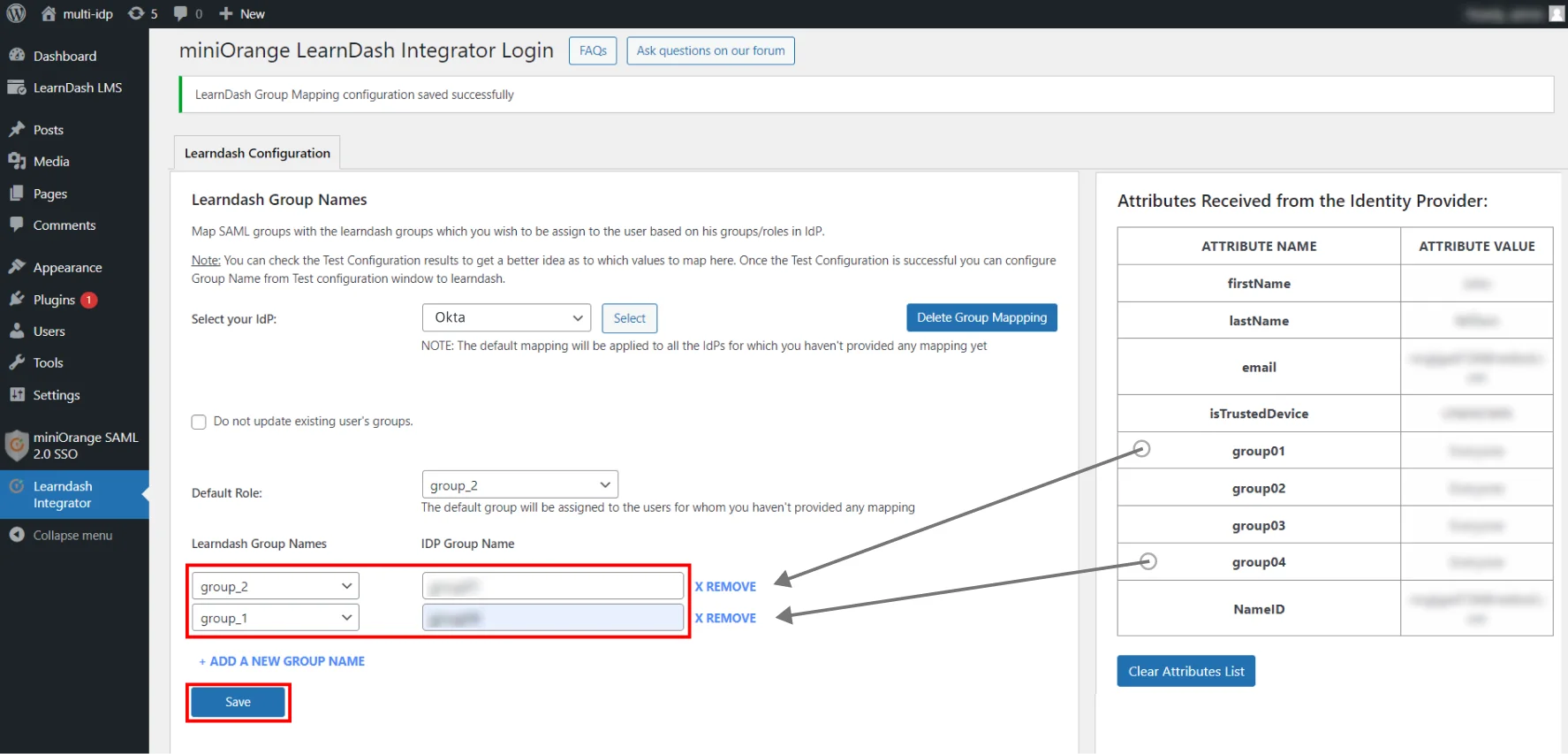Open Pages menu item

pos(50,194)
